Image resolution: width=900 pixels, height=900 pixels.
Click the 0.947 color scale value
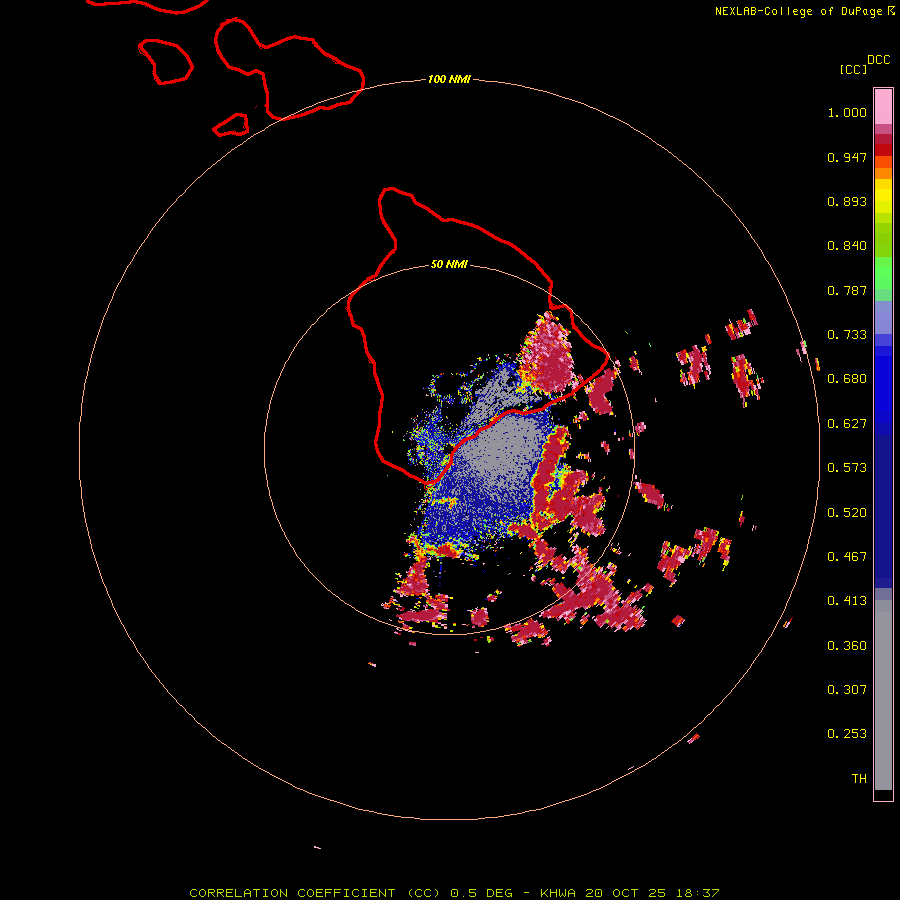[x=847, y=157]
